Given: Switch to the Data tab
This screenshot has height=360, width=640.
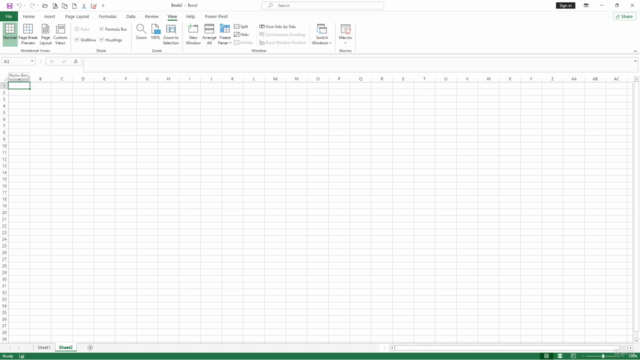Looking at the screenshot, I should click(131, 16).
